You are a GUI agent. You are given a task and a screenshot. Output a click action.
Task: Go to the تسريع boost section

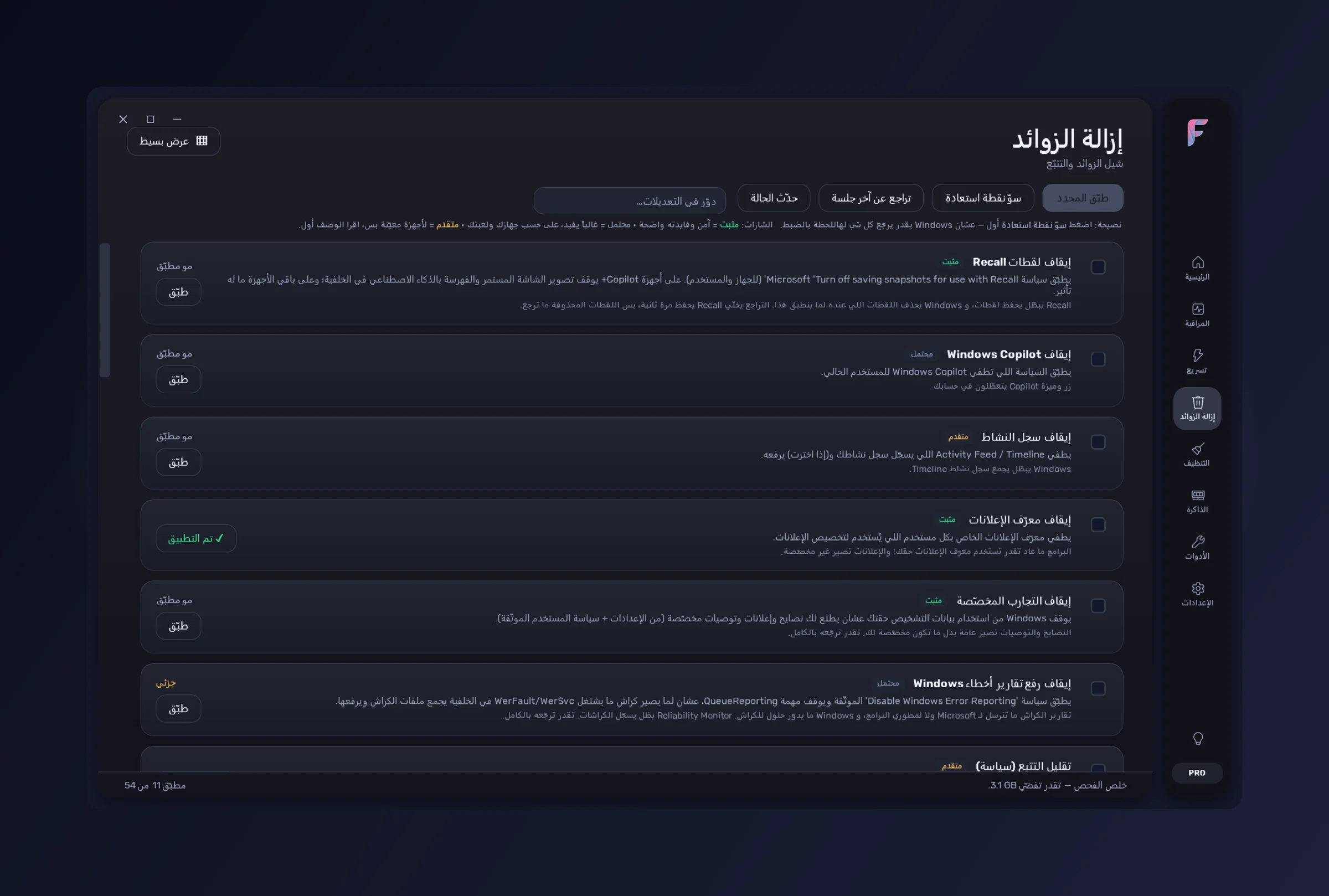1197,362
